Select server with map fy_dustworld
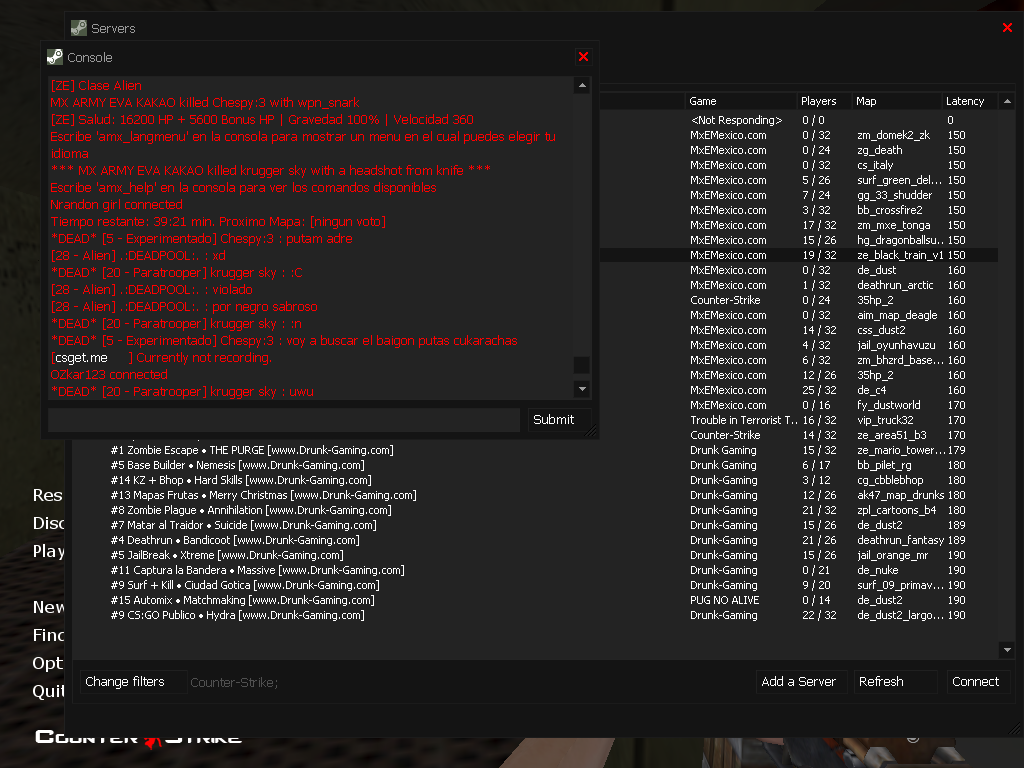 (798, 406)
